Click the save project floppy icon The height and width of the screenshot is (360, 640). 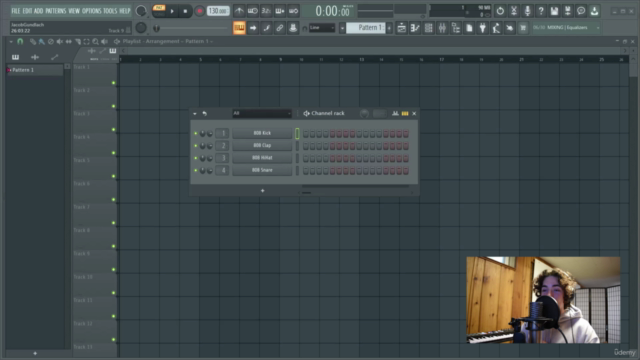pos(554,11)
